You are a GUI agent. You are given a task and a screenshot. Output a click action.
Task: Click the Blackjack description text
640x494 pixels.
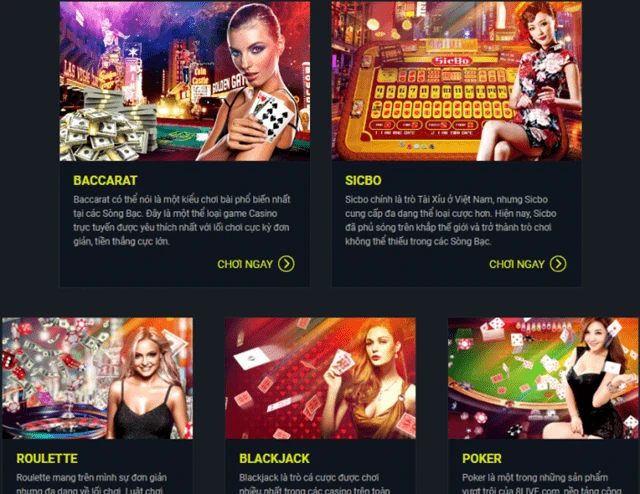[x=314, y=483]
